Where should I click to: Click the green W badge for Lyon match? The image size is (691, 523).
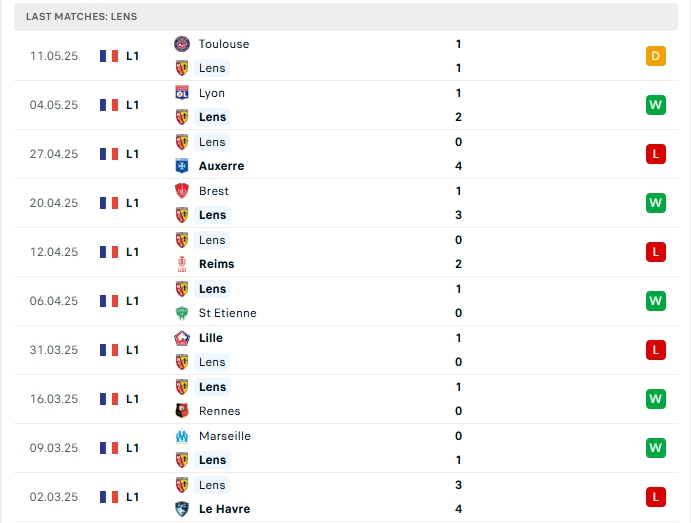[x=656, y=105]
